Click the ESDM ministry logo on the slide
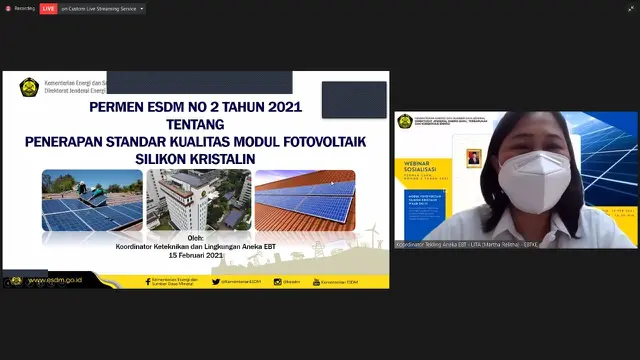The width and height of the screenshot is (640, 360). (x=29, y=87)
